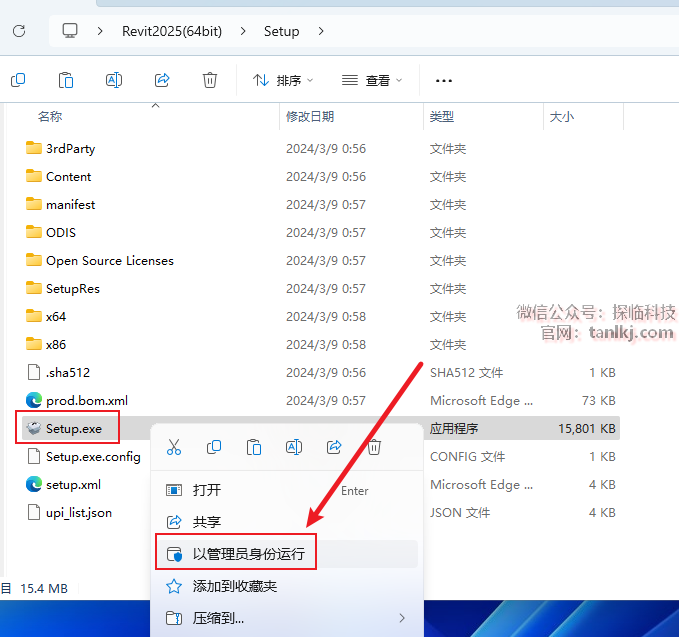Viewport: 679px width, 637px height.
Task: Select the 3rdParty folder
Action: tap(70, 148)
